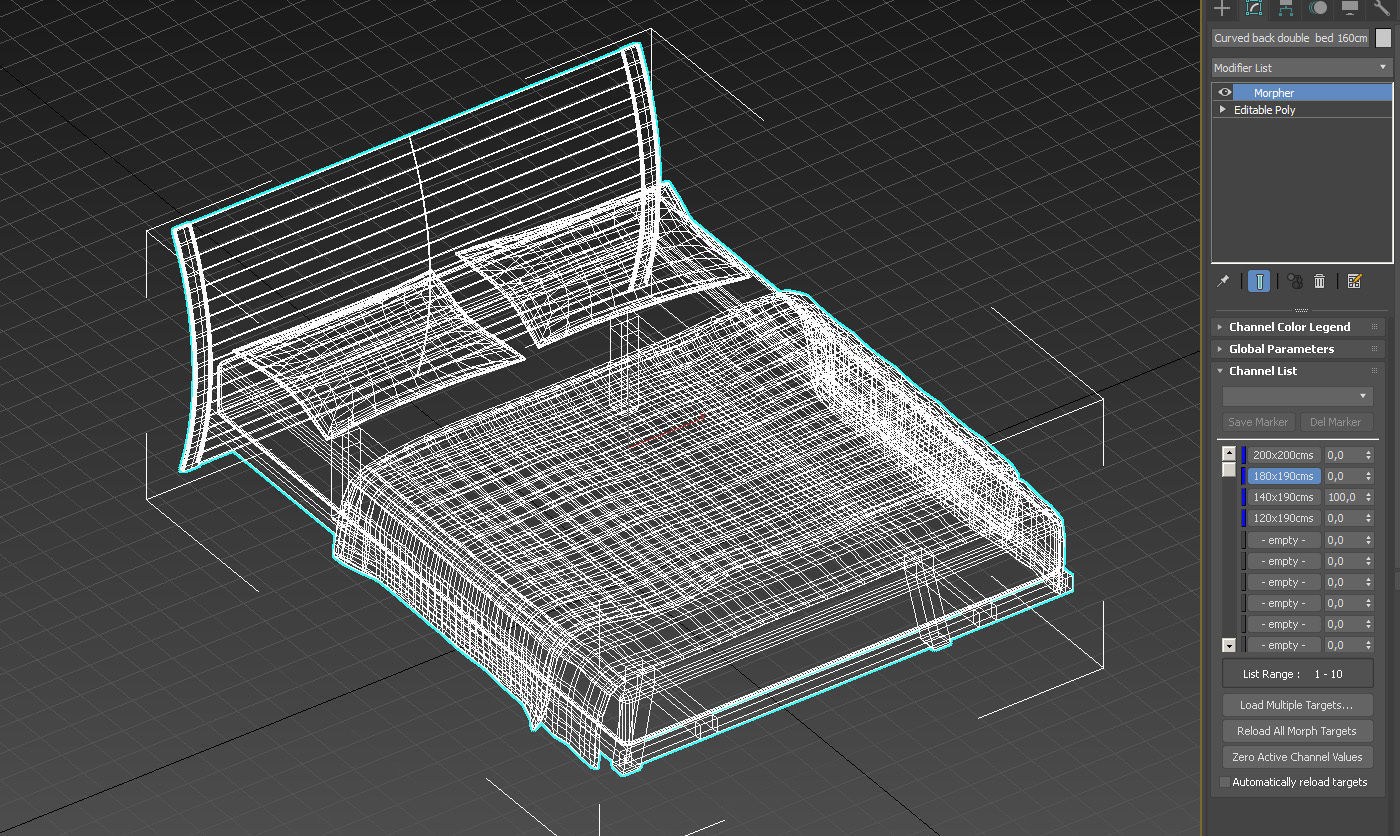
Task: Select the Editable Poly stack entry
Action: [1264, 110]
